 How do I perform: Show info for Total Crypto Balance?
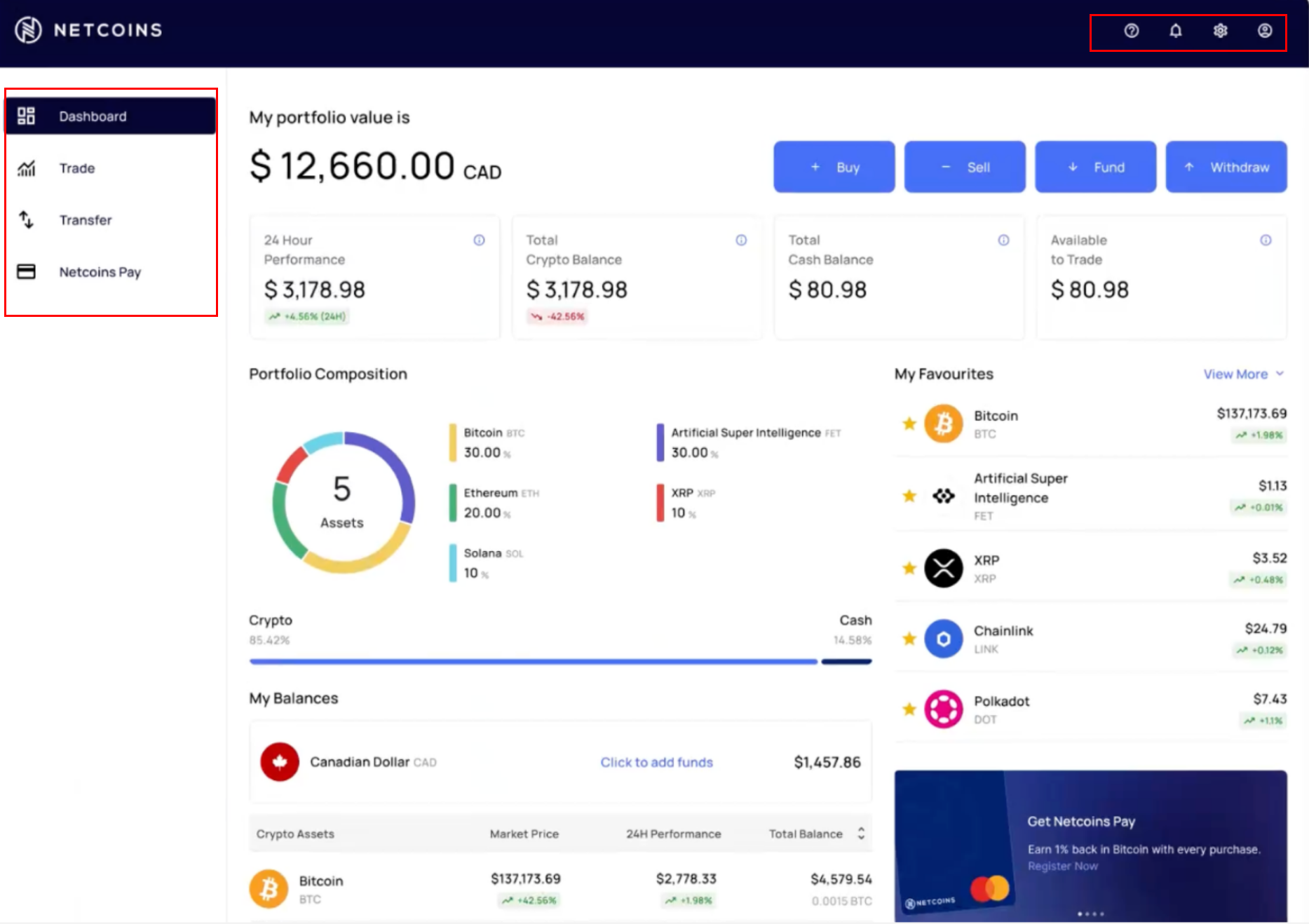(741, 240)
